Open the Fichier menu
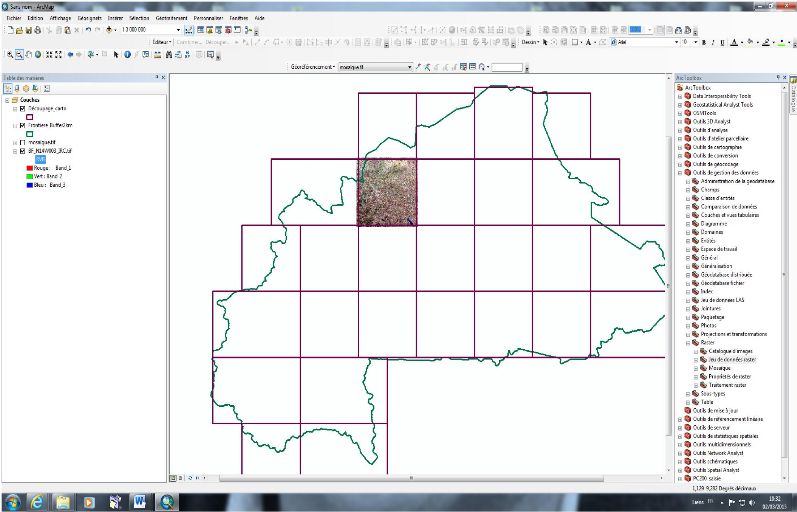797x512 pixels. click(13, 18)
